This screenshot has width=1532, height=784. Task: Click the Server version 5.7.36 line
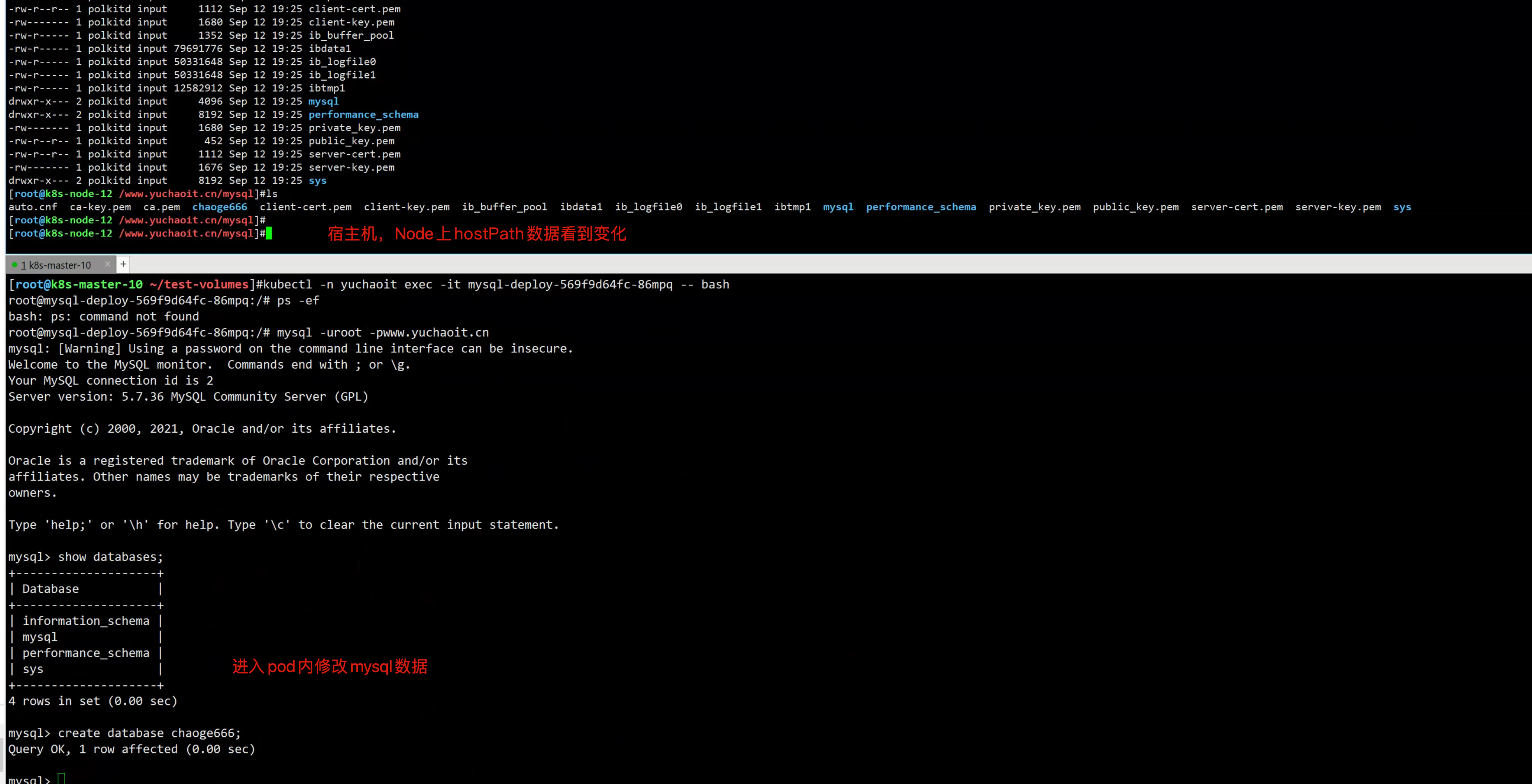(188, 396)
